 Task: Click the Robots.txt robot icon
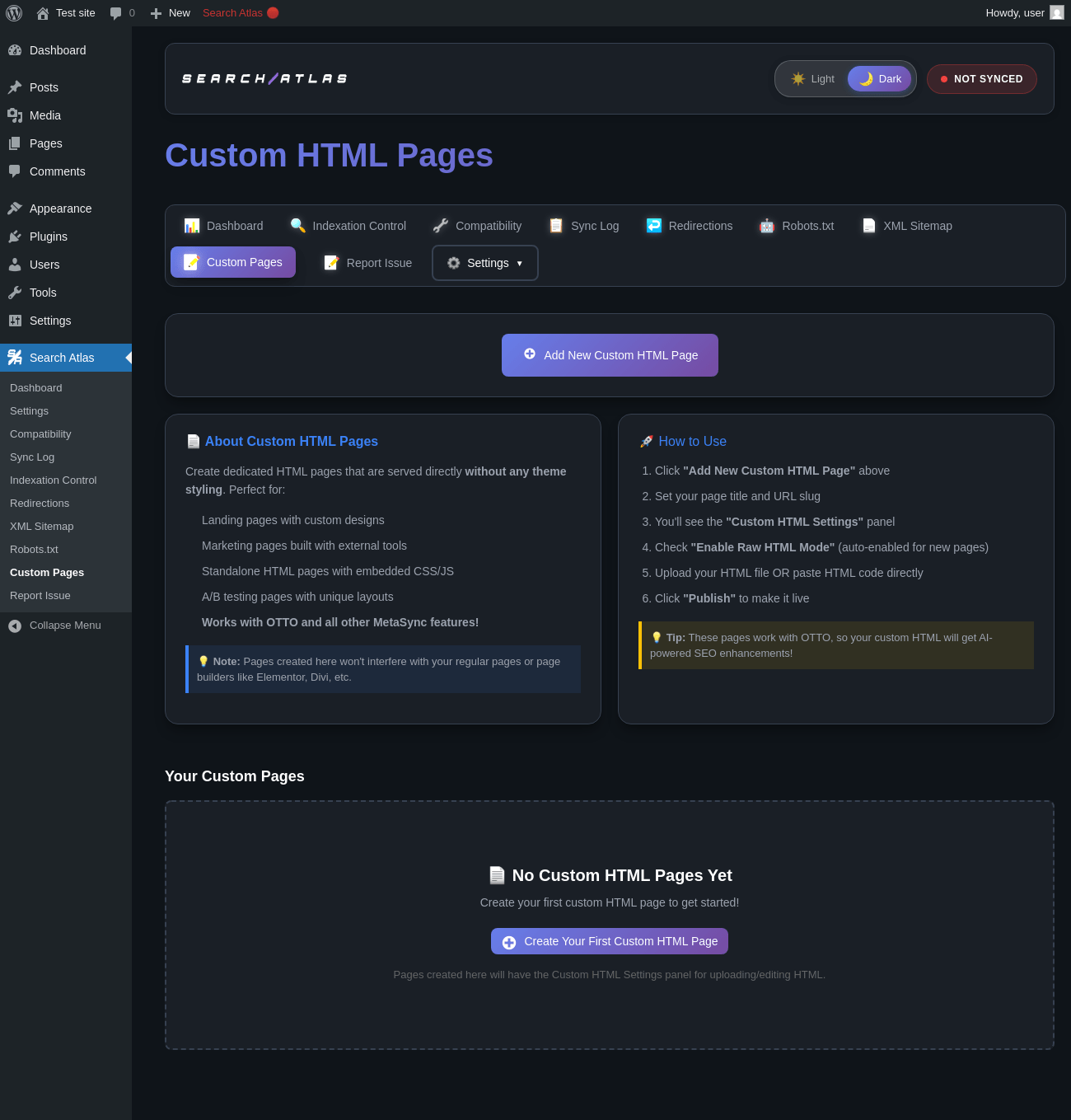(767, 226)
